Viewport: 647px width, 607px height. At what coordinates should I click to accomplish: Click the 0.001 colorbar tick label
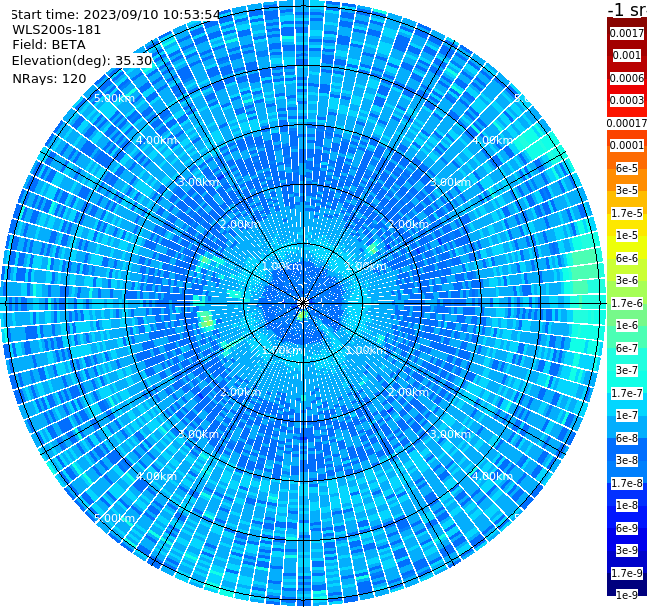[x=627, y=55]
